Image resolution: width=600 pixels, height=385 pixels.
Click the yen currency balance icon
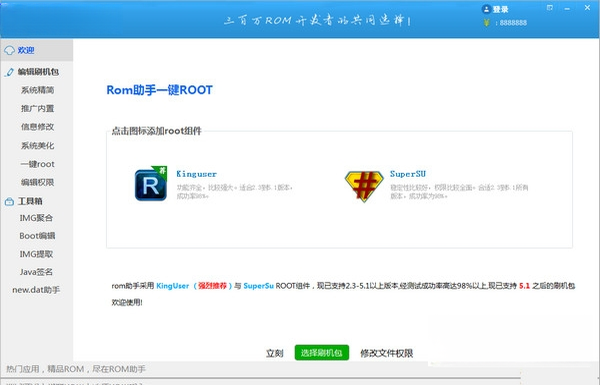[x=487, y=23]
